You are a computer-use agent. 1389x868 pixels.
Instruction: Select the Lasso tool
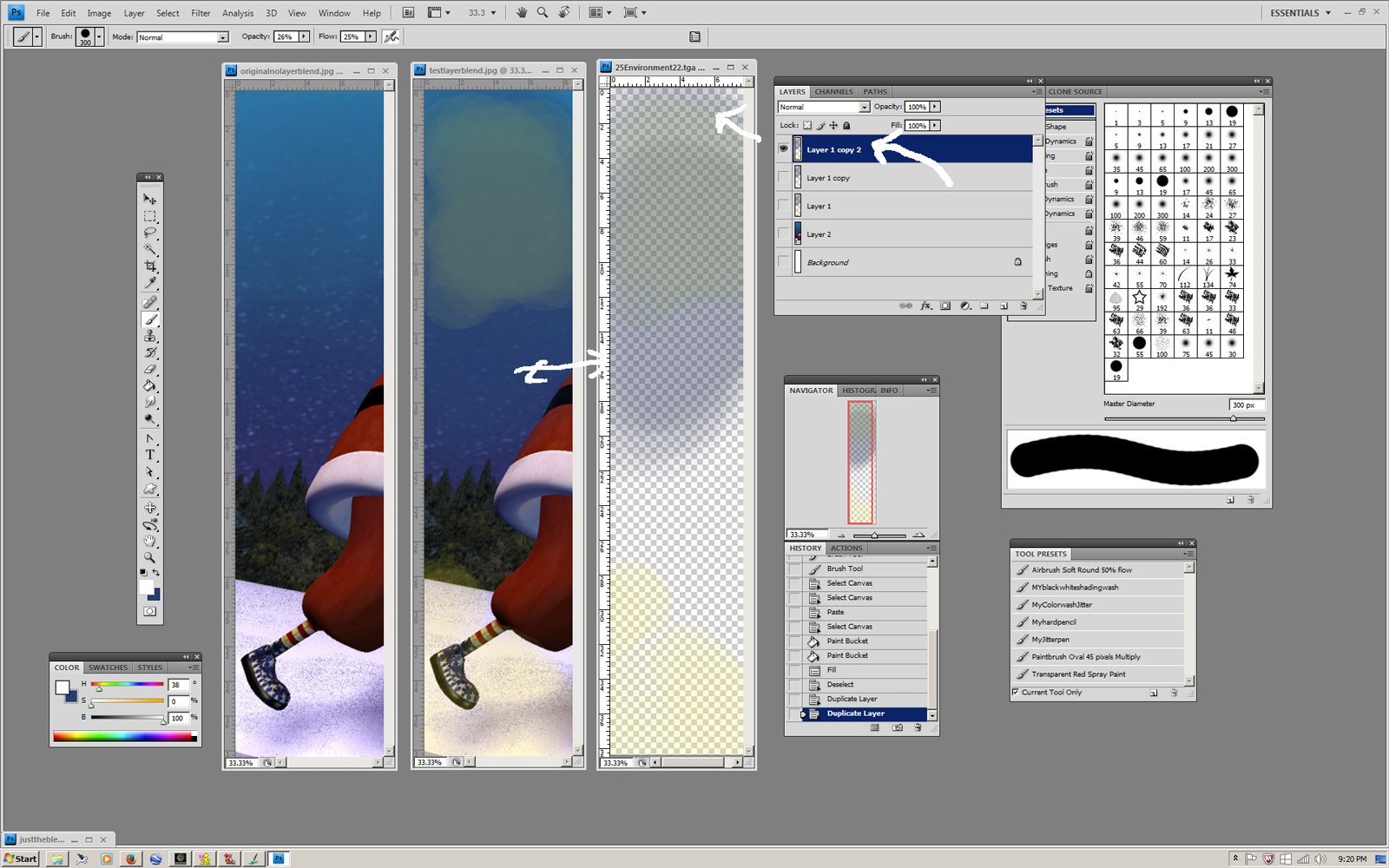pyautogui.click(x=150, y=233)
